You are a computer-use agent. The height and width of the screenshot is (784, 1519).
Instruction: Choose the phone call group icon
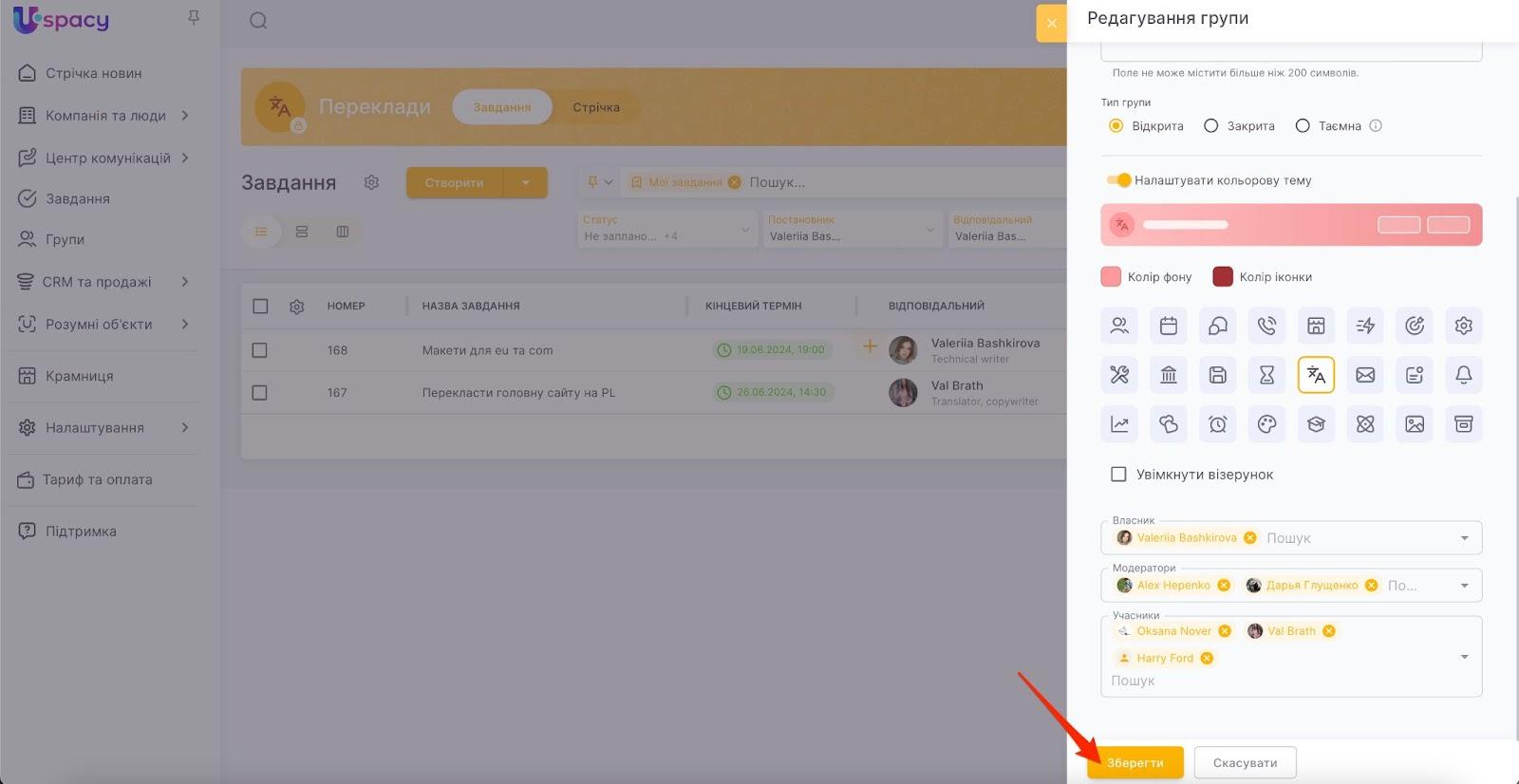point(1267,326)
